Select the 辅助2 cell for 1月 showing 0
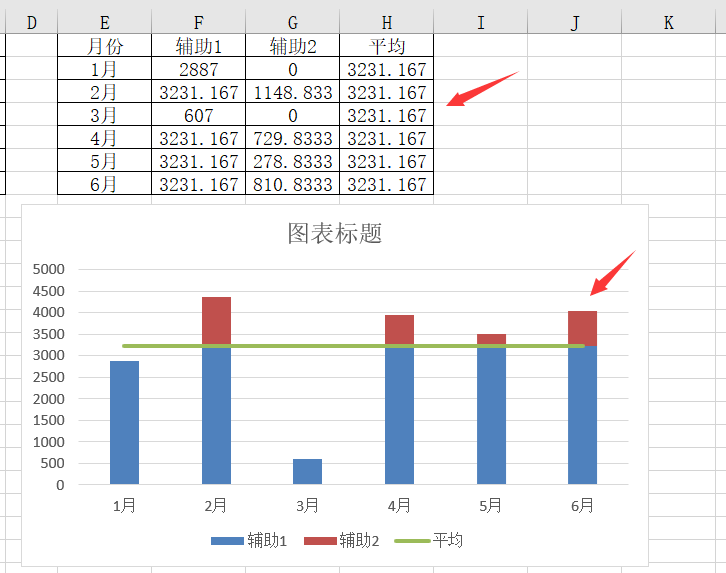The image size is (726, 573). [x=293, y=69]
